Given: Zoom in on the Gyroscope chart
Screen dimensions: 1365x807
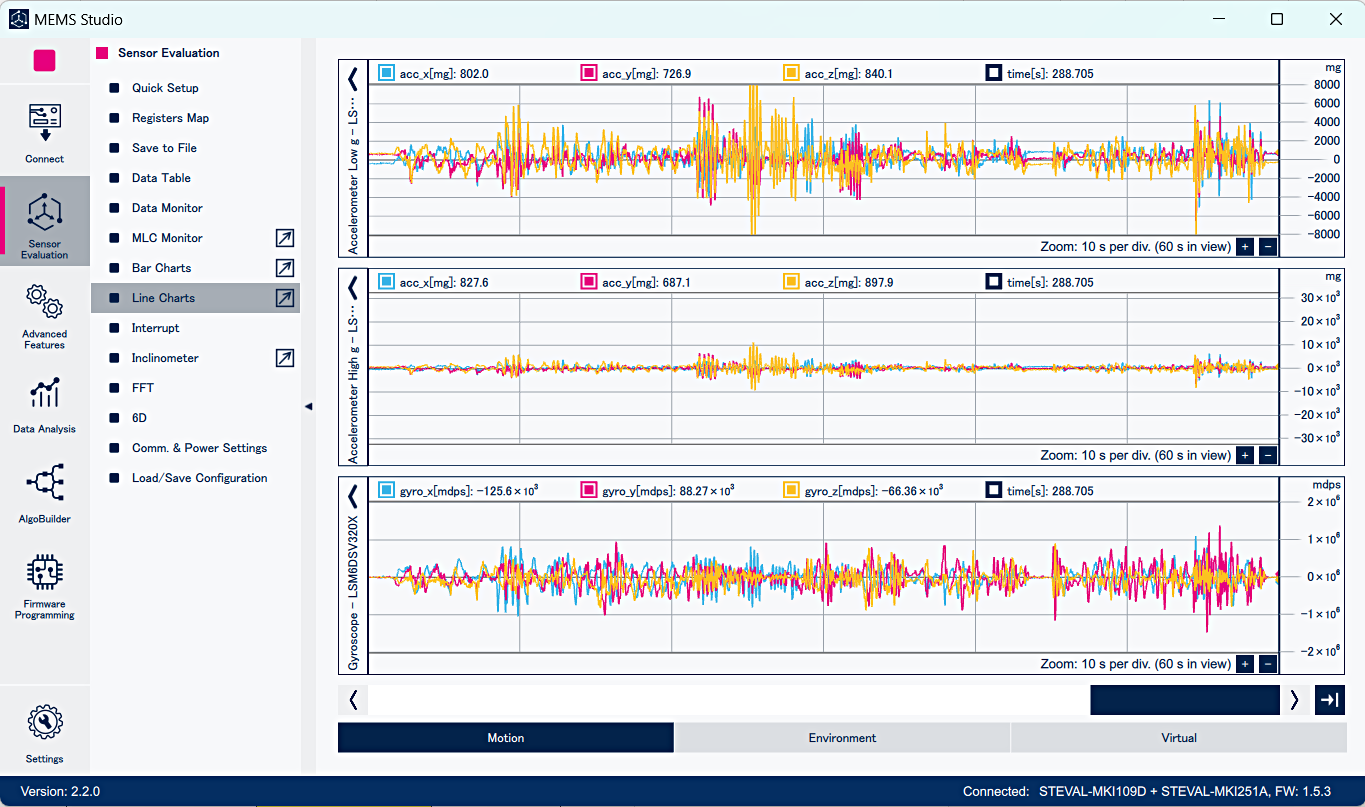Looking at the screenshot, I should [1245, 664].
